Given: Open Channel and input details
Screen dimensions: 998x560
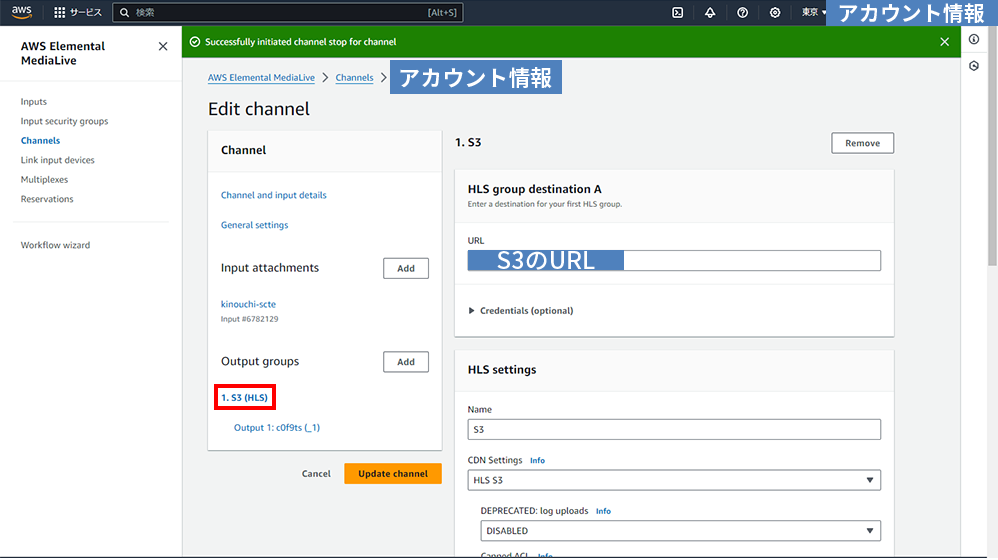Looking at the screenshot, I should (274, 195).
